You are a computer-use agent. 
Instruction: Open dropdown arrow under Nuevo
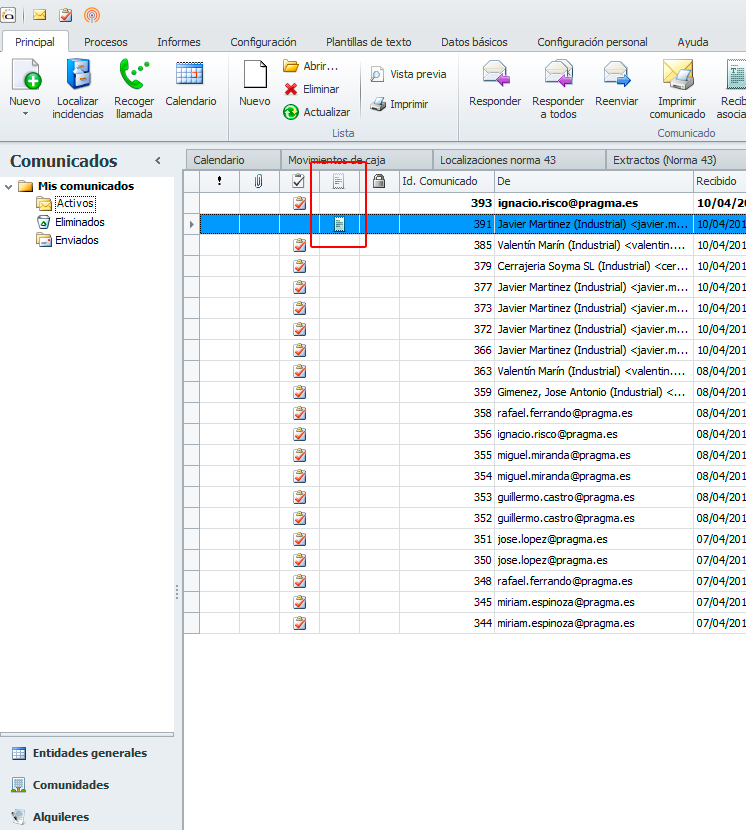pyautogui.click(x=25, y=114)
